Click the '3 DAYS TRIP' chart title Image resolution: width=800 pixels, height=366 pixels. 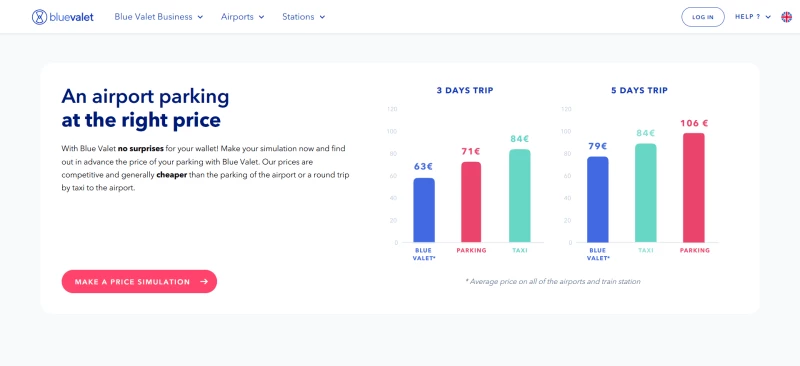[x=465, y=90]
